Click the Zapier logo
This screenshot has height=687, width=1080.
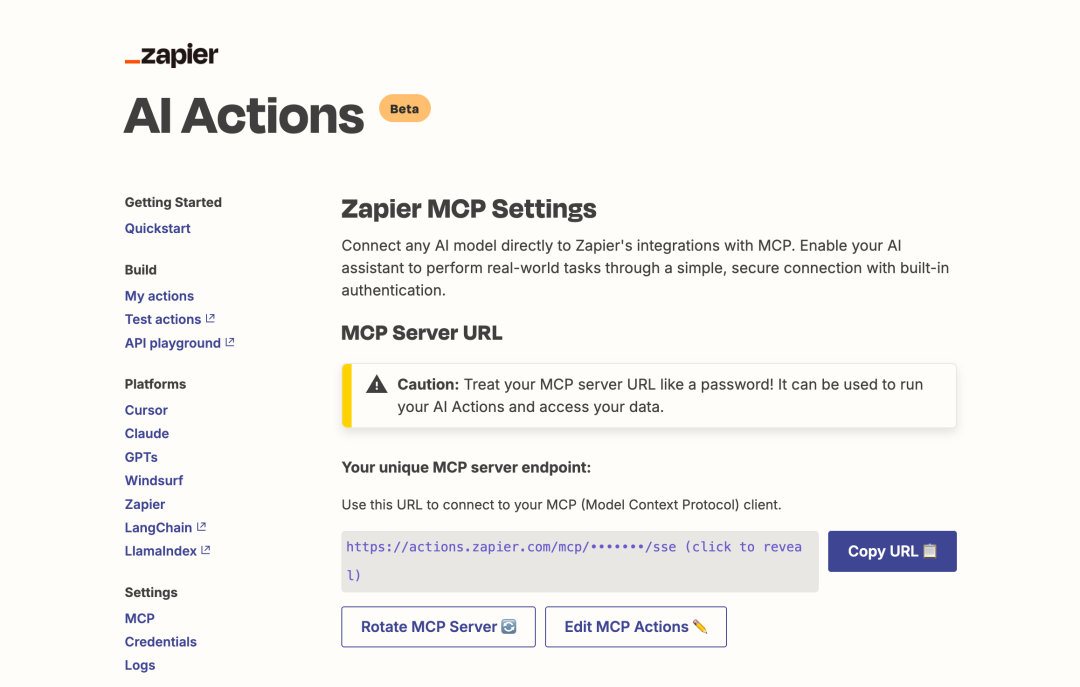coord(171,55)
